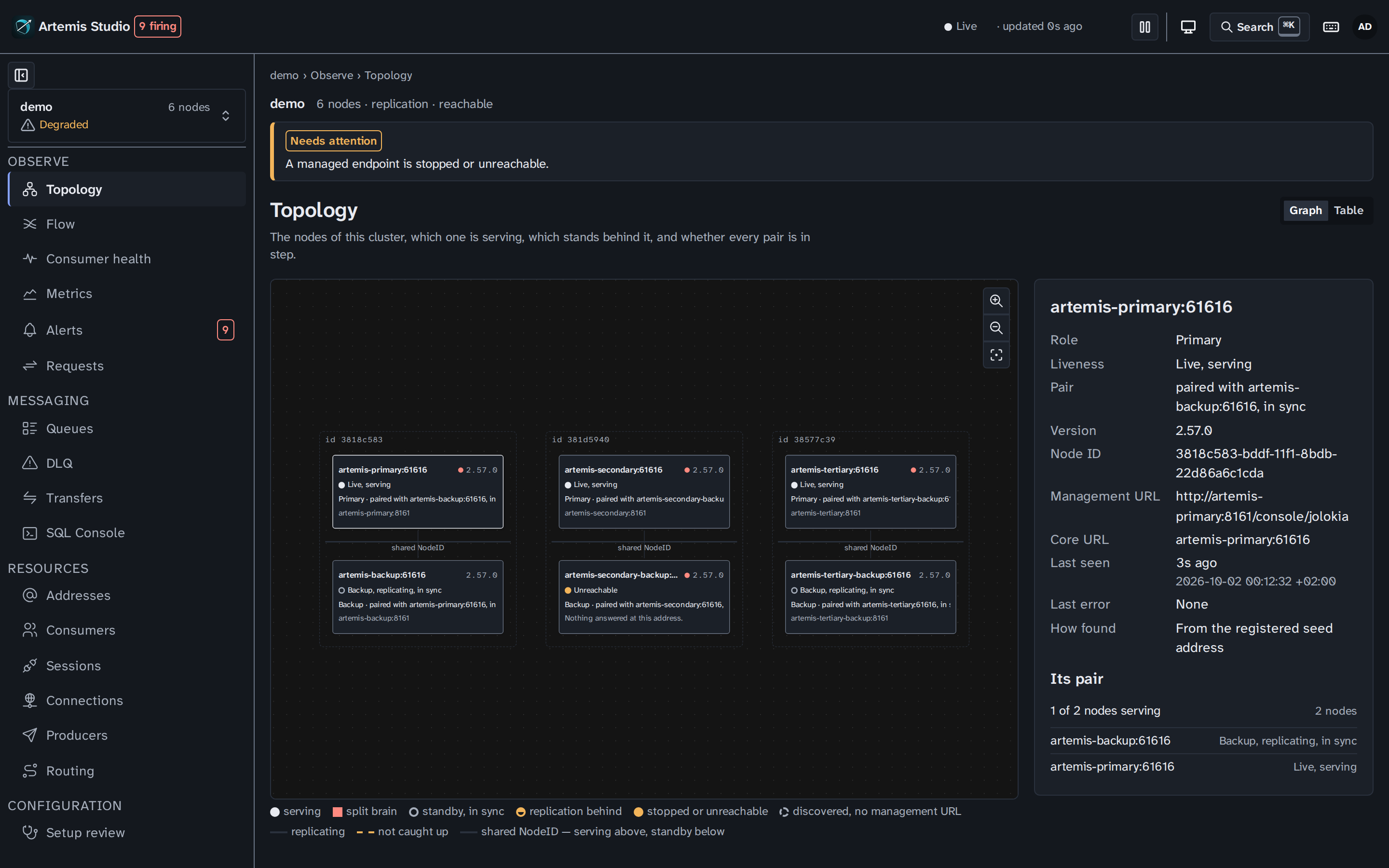Viewport: 1389px width, 868px height.
Task: Select the artemis-primary:61616 node card
Action: pyautogui.click(x=418, y=491)
